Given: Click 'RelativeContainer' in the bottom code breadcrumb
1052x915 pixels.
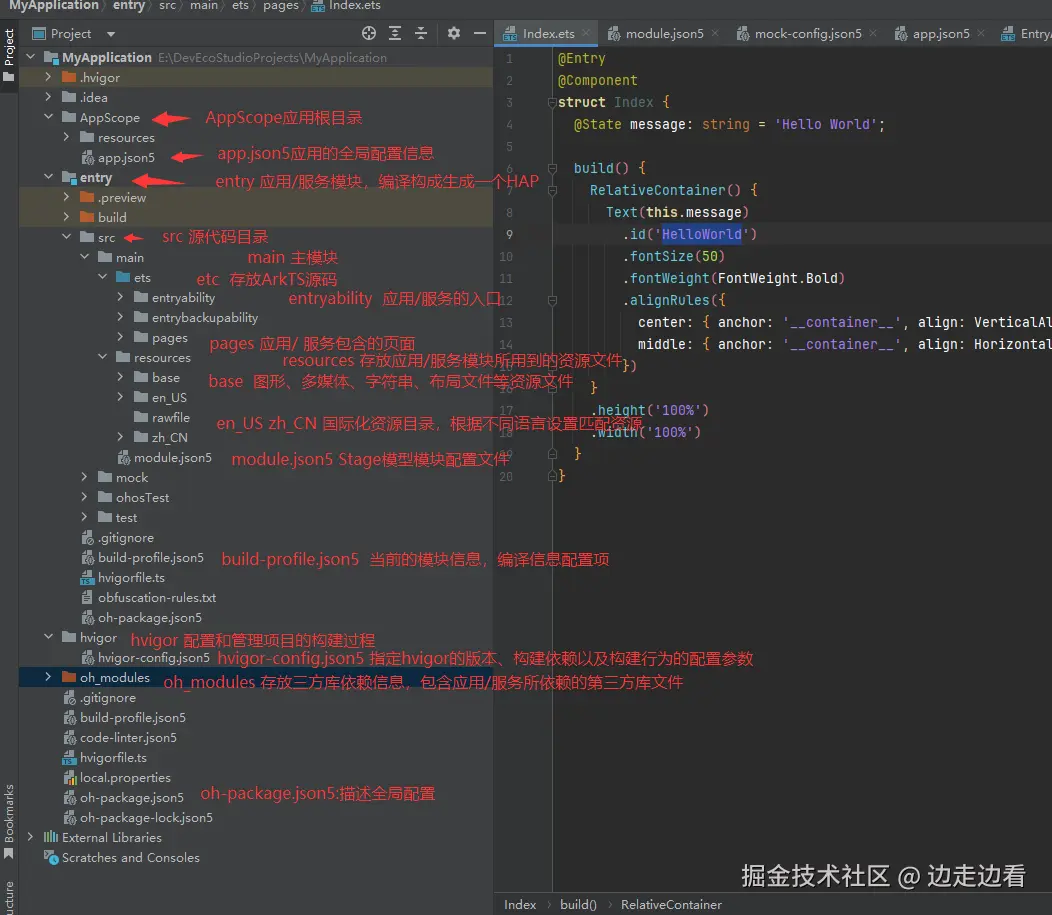Looking at the screenshot, I should (671, 904).
